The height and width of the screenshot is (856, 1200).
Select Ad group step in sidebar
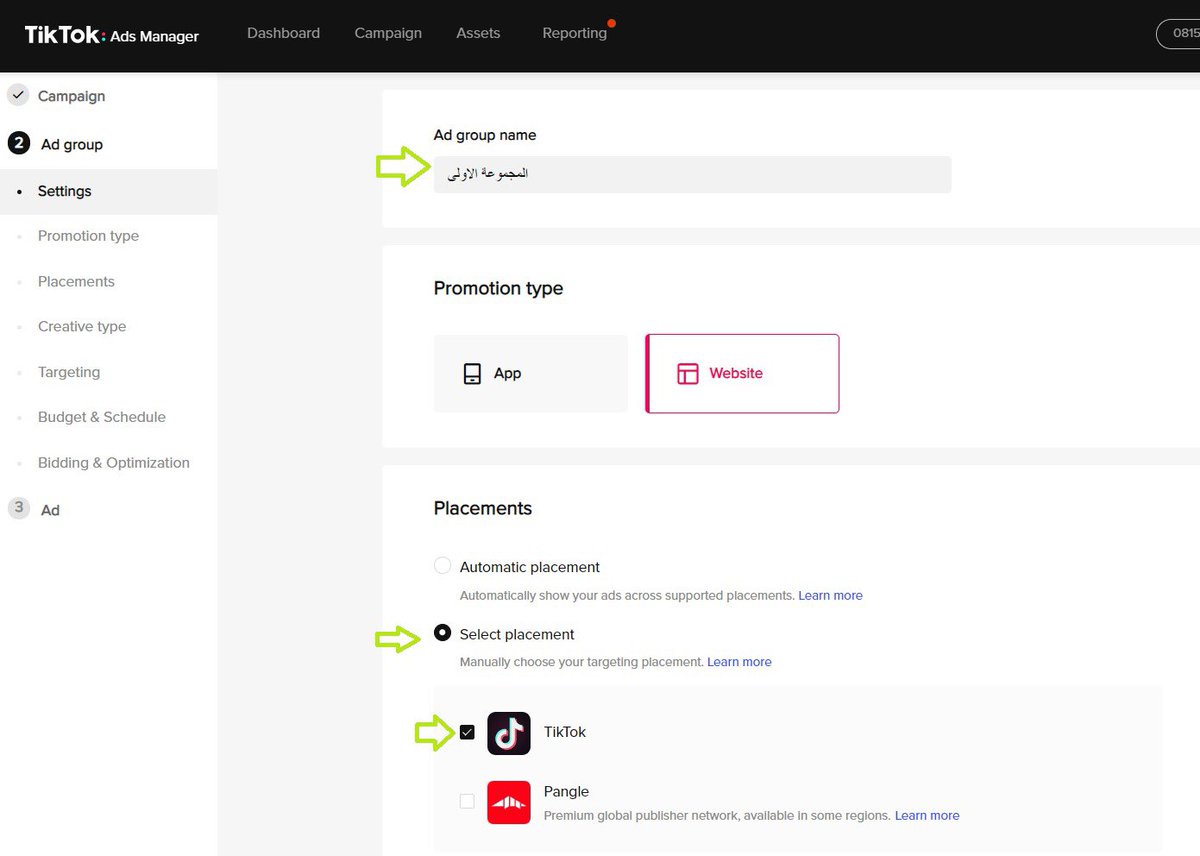click(x=72, y=144)
